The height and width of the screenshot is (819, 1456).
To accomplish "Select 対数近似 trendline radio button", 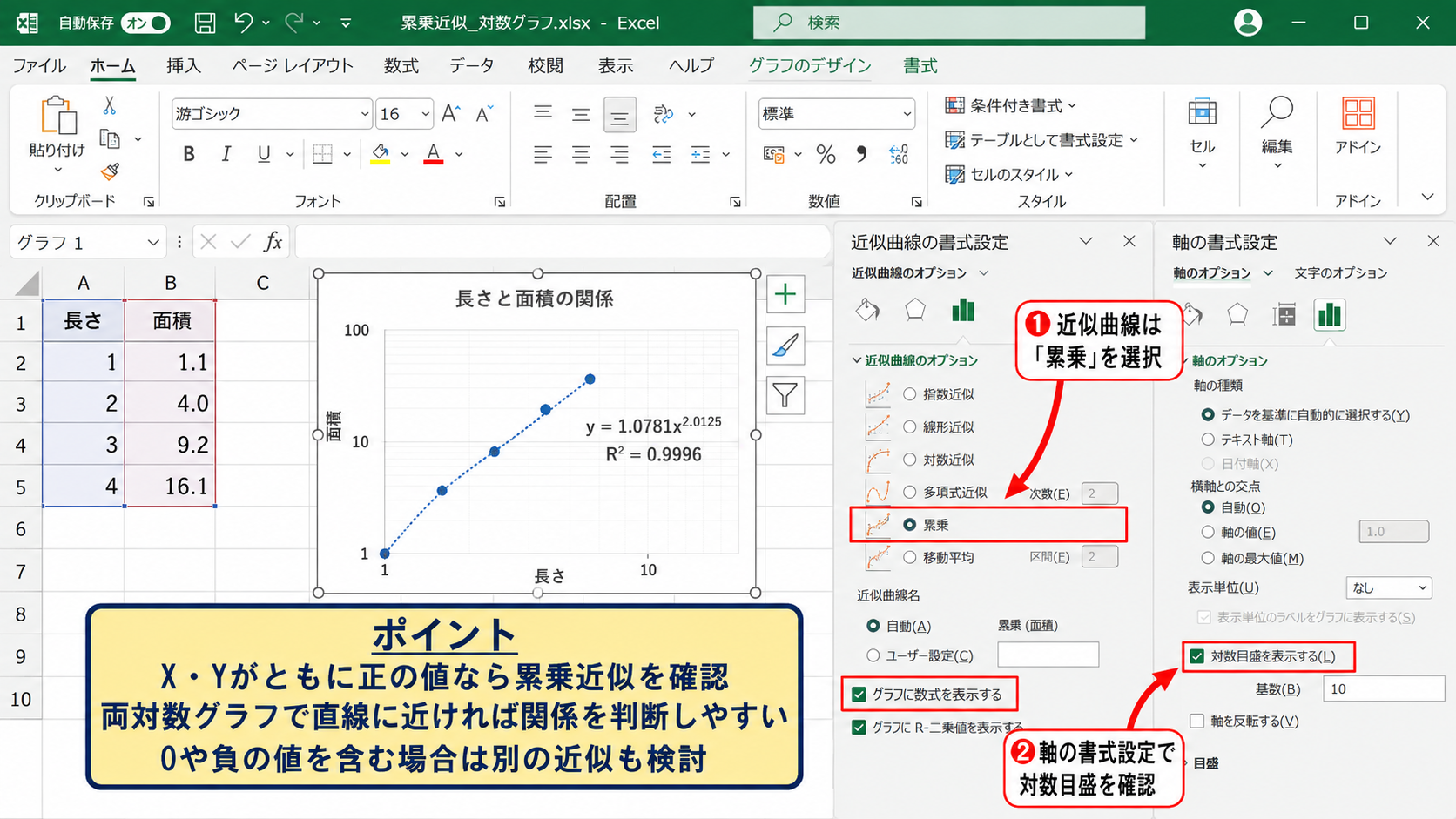I will [x=910, y=460].
